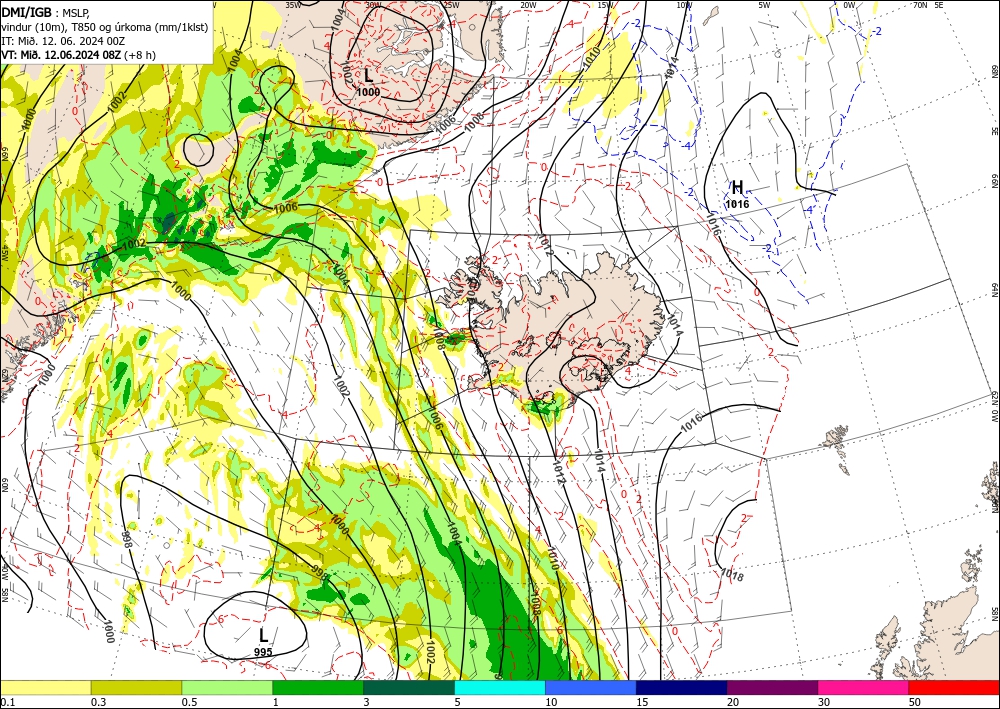Select the cyan 5 mm legend swatch

coord(500,687)
